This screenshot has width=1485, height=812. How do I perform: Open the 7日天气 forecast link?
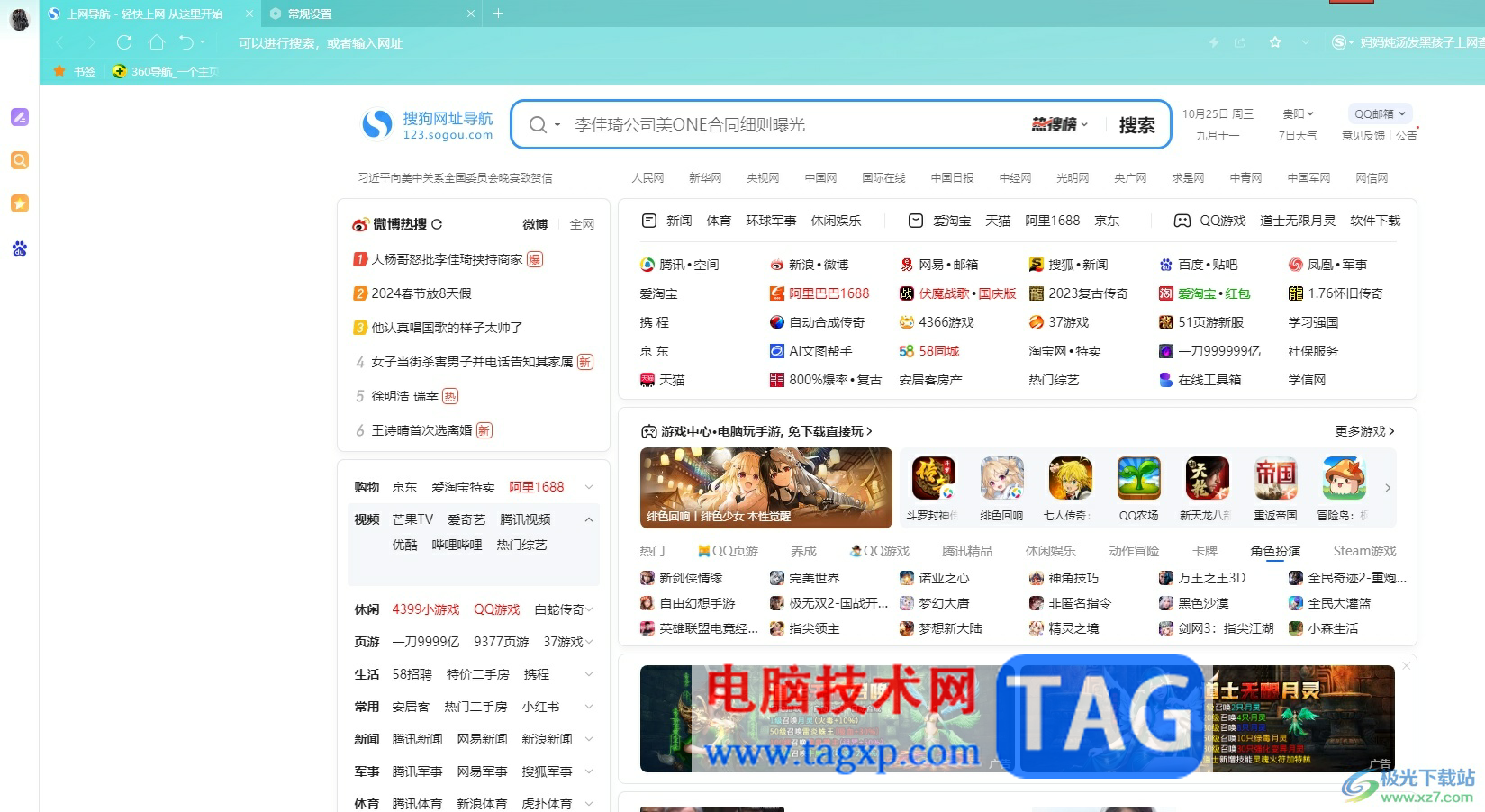point(1298,135)
